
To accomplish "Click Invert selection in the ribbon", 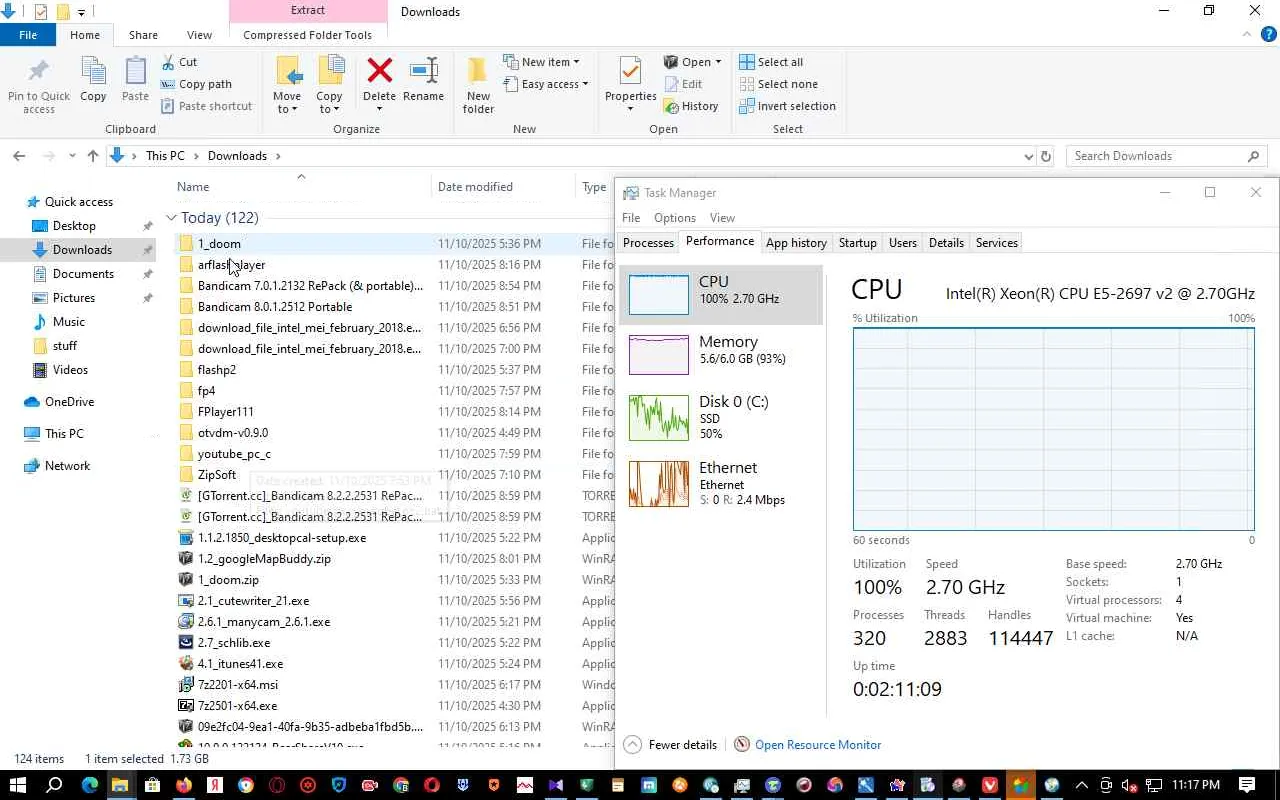I will pyautogui.click(x=787, y=106).
